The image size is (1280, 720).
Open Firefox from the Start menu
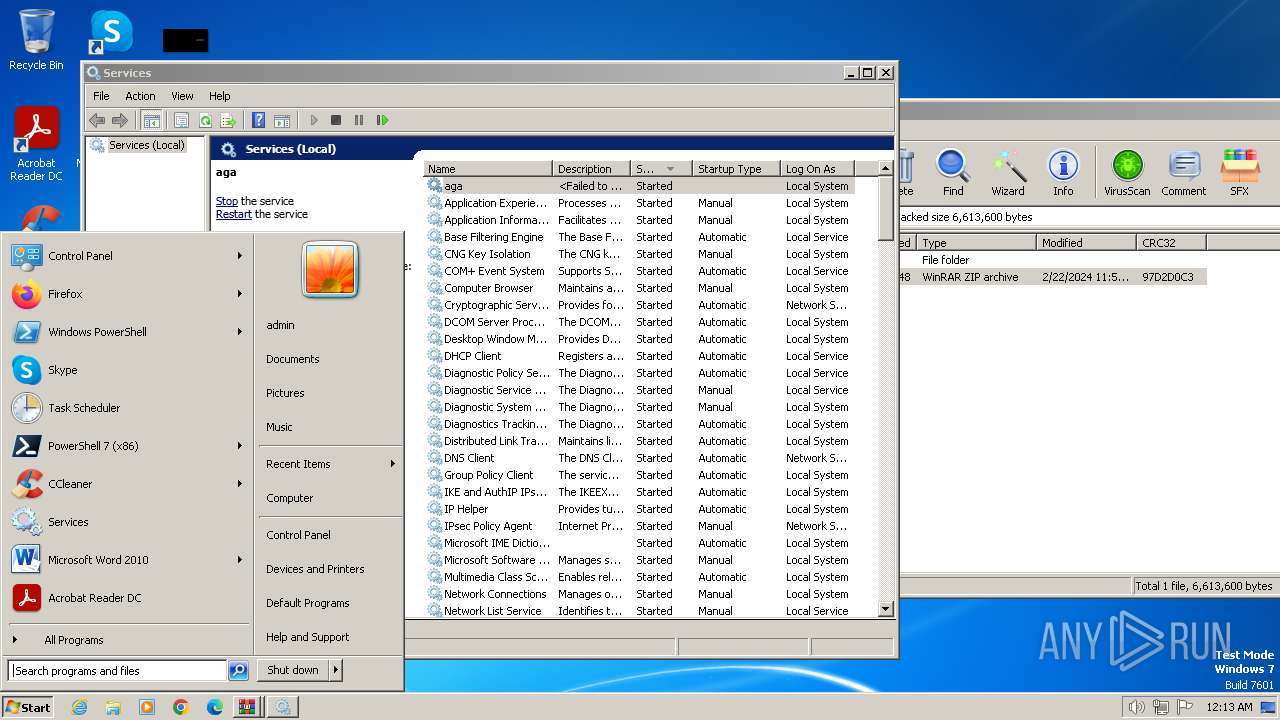(x=128, y=294)
